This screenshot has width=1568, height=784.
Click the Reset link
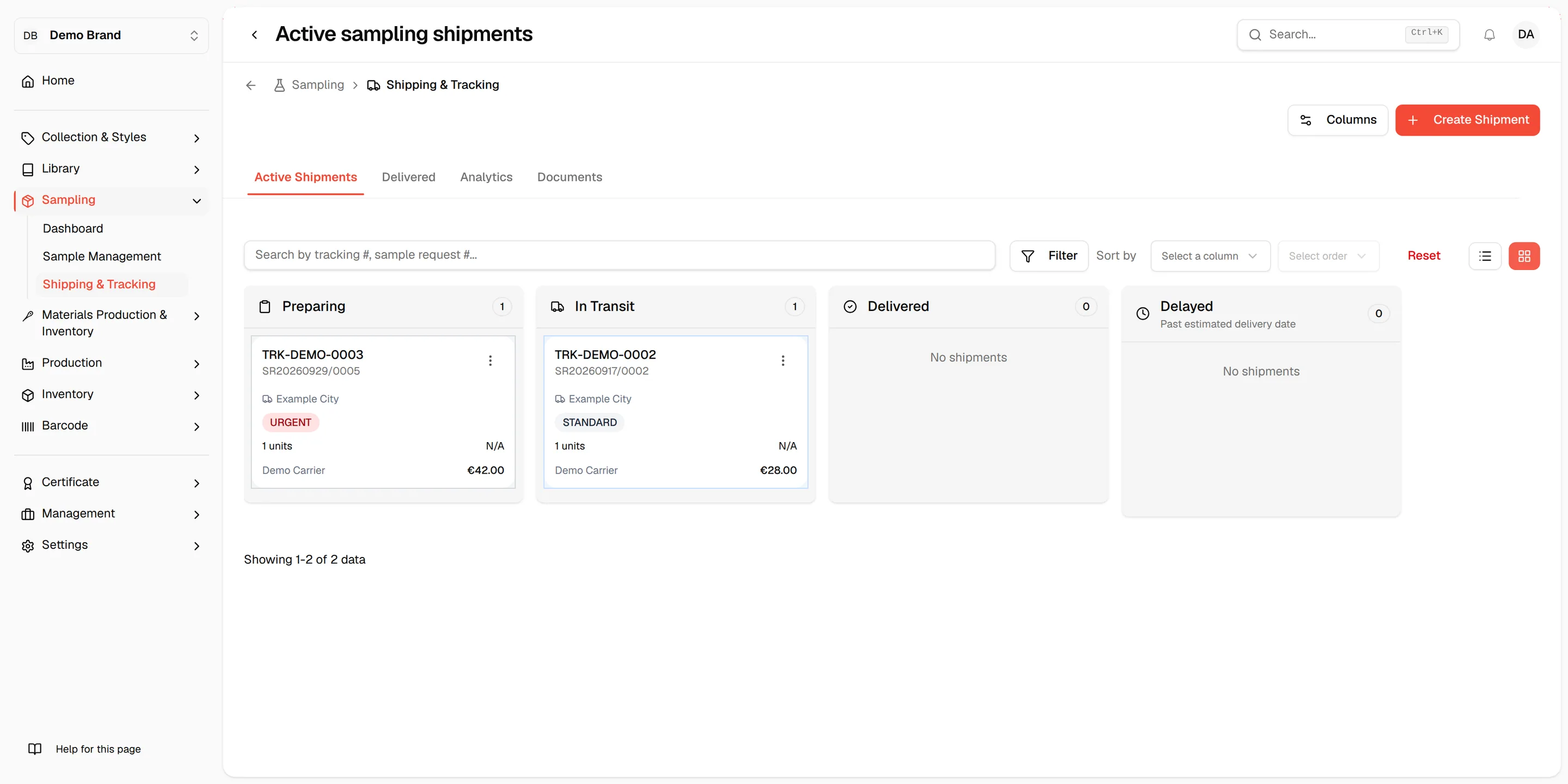[1423, 256]
